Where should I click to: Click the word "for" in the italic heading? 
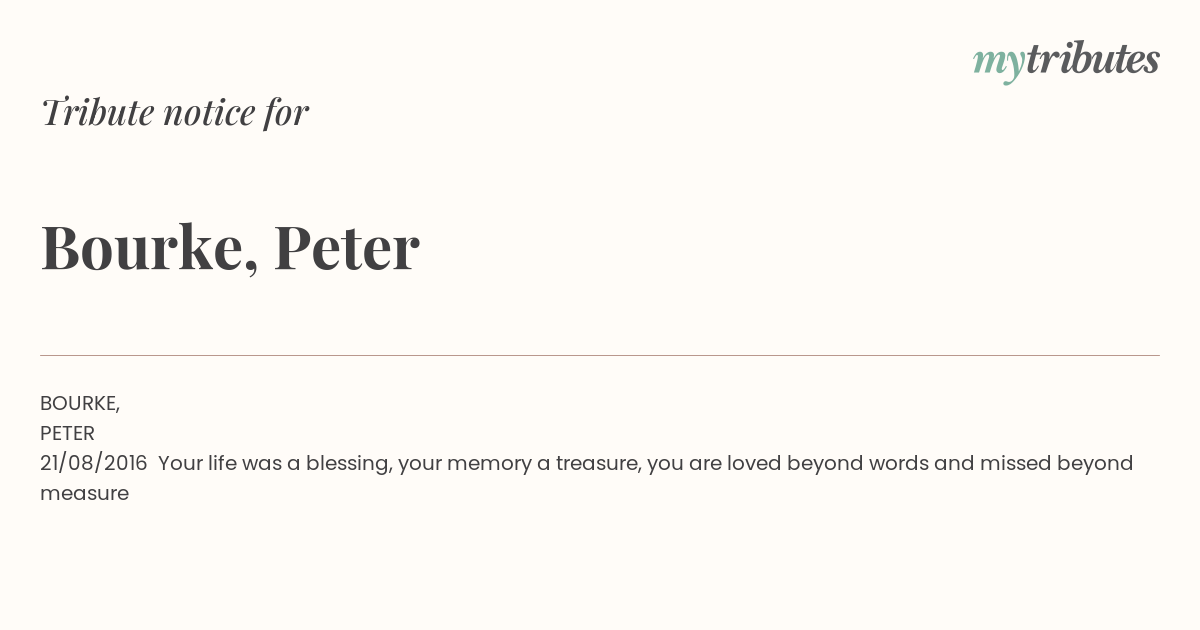point(286,112)
